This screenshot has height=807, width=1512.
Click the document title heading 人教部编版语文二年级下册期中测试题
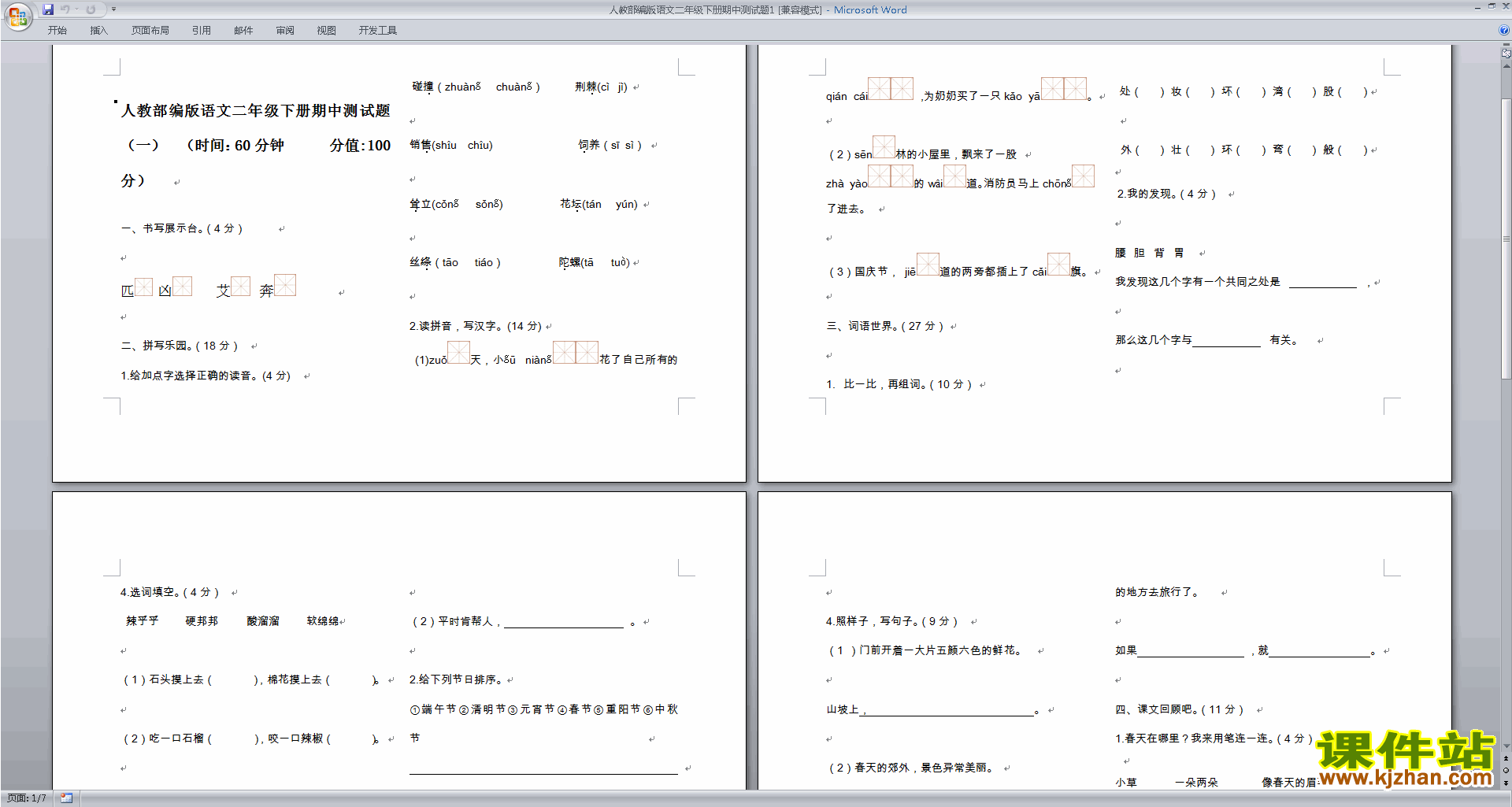pyautogui.click(x=256, y=111)
